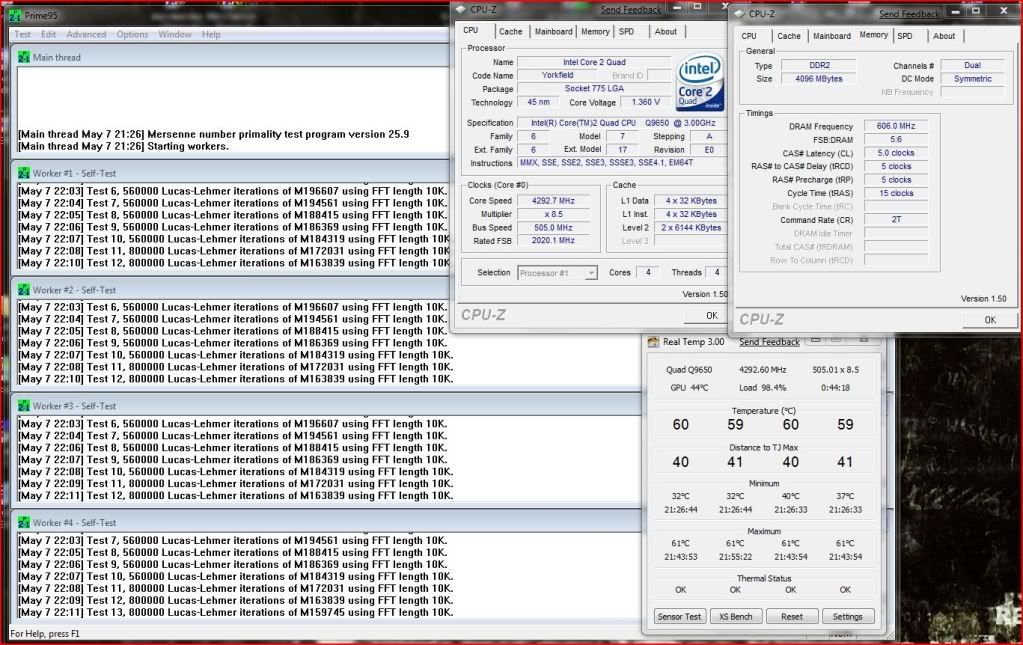Click the Worker #2 Self-Test window icon
Image resolution: width=1023 pixels, height=645 pixels.
pyautogui.click(x=24, y=290)
